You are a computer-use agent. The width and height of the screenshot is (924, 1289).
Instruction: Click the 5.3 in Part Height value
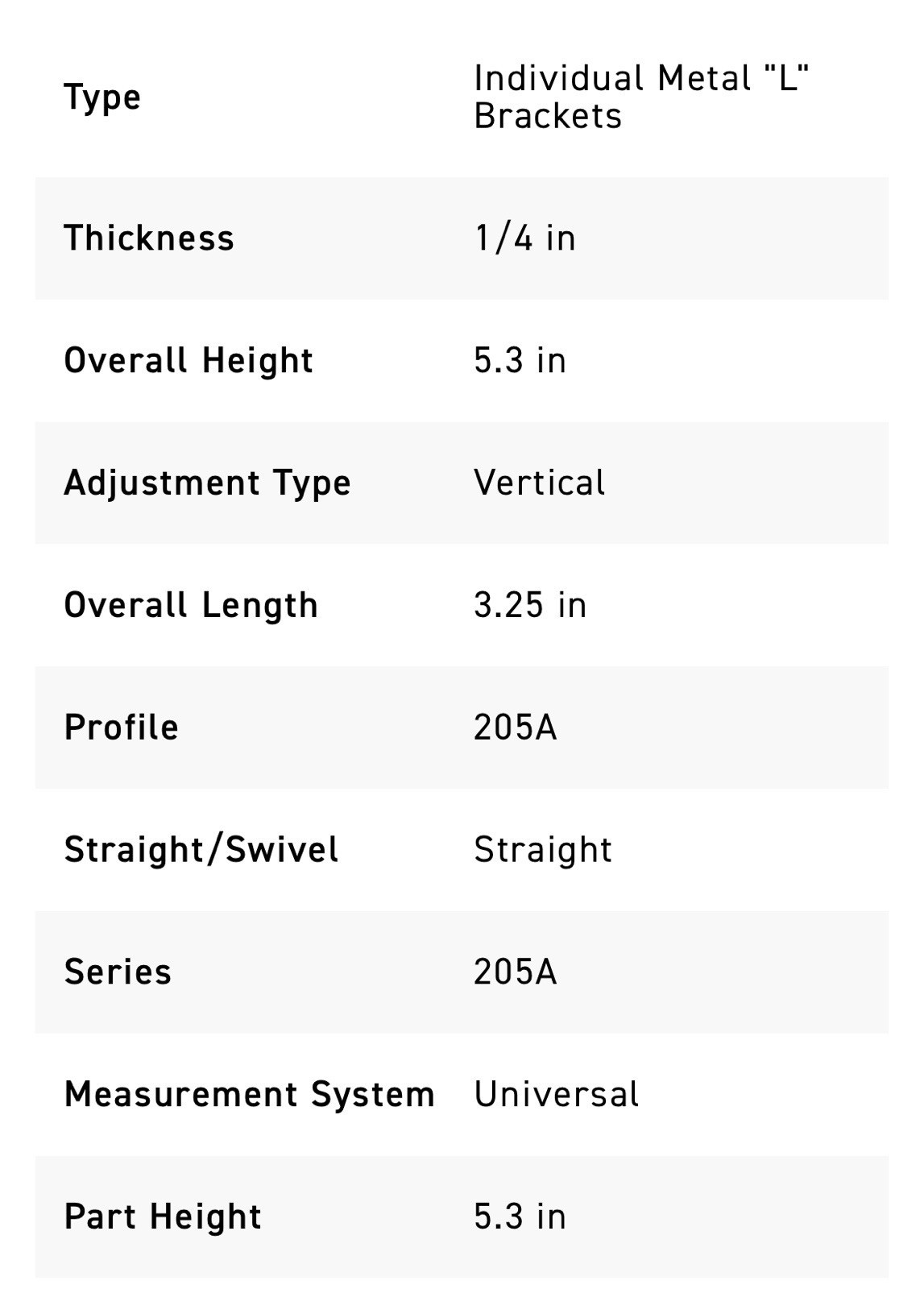click(520, 1216)
